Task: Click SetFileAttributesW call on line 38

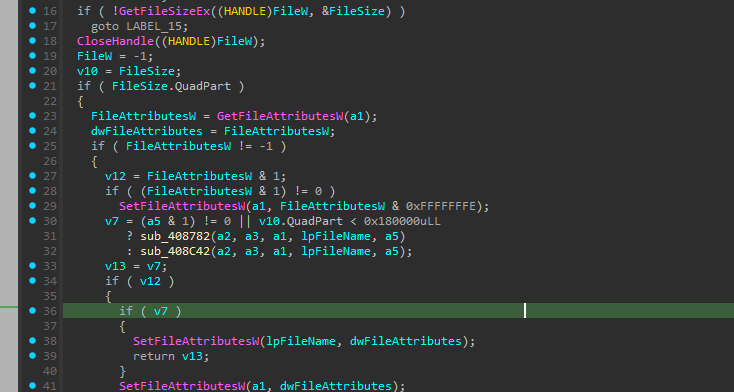Action: pyautogui.click(x=196, y=341)
